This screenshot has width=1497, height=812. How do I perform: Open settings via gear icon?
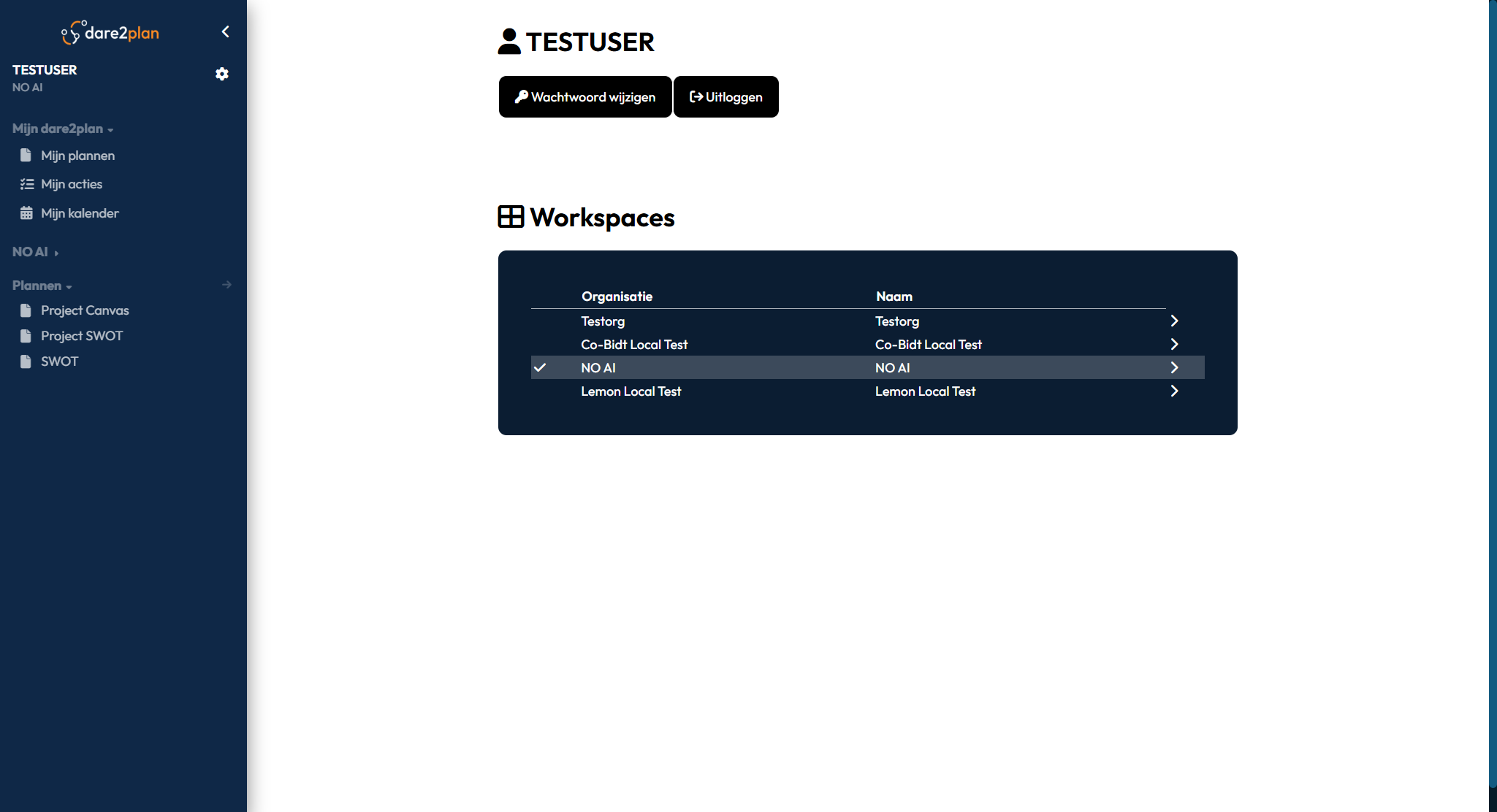pyautogui.click(x=222, y=74)
